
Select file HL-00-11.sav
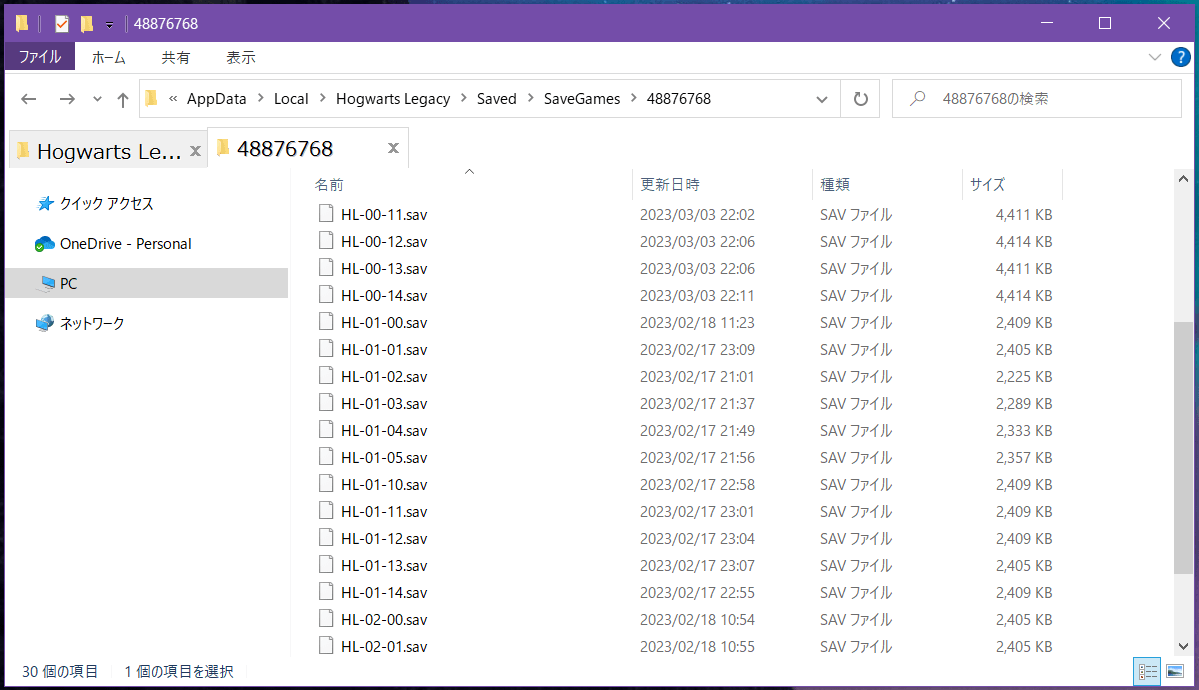click(384, 215)
